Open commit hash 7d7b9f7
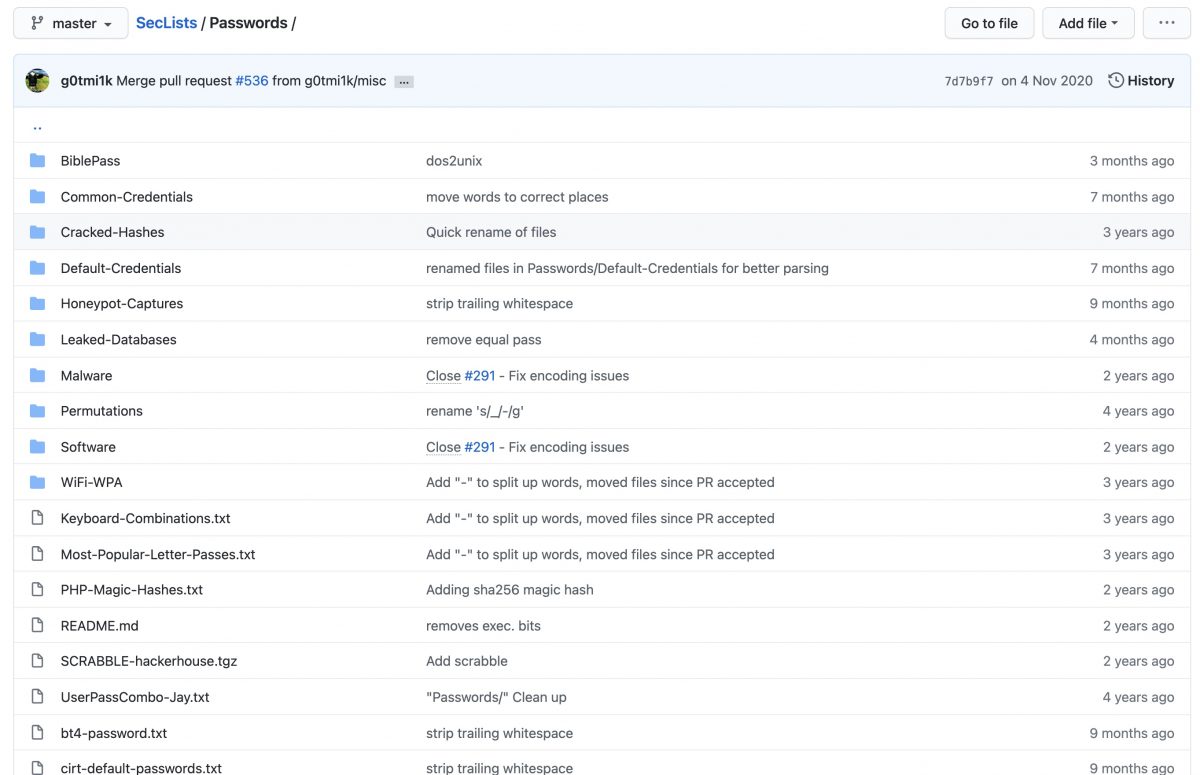 968,81
